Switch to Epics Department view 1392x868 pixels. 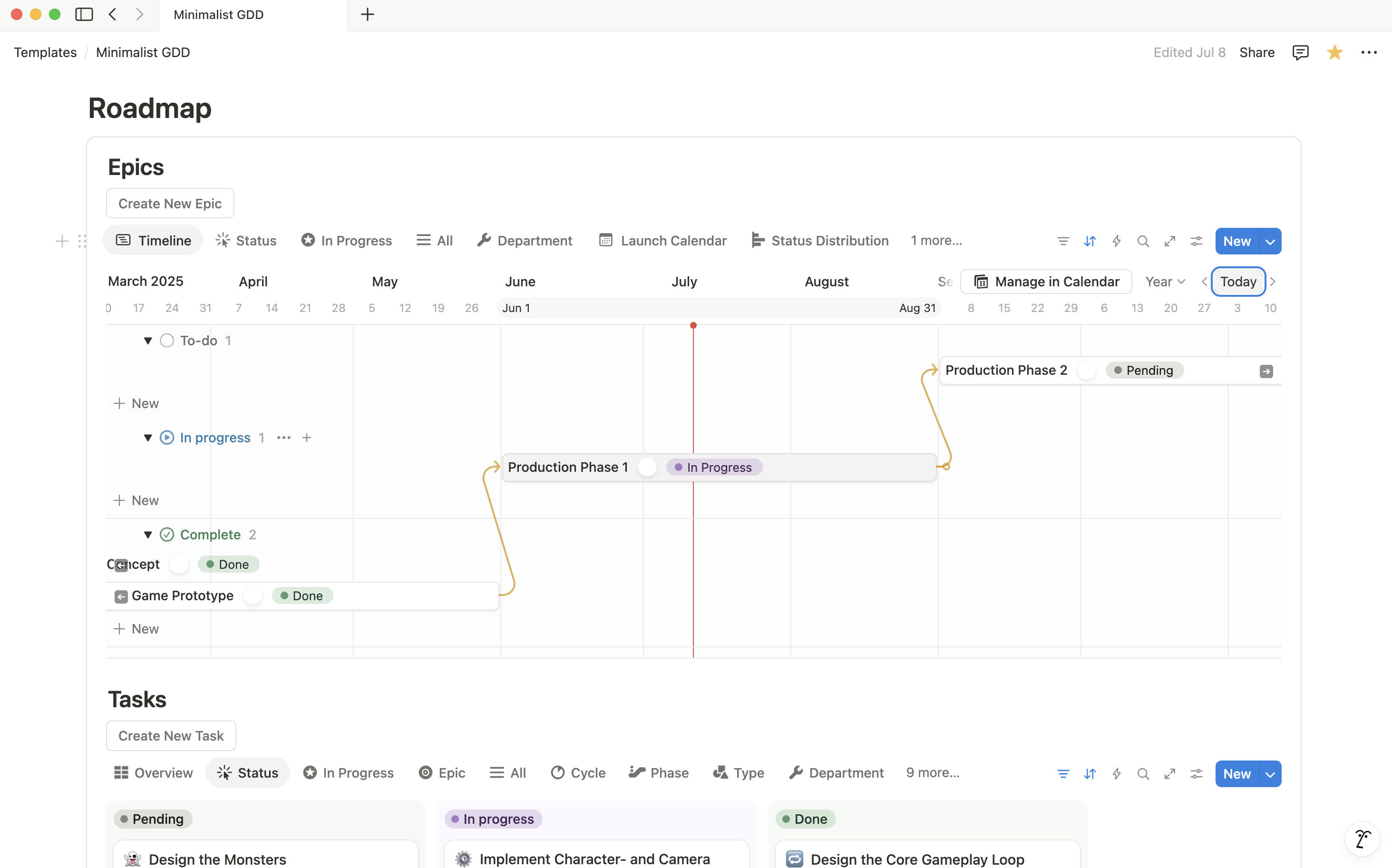pos(524,241)
